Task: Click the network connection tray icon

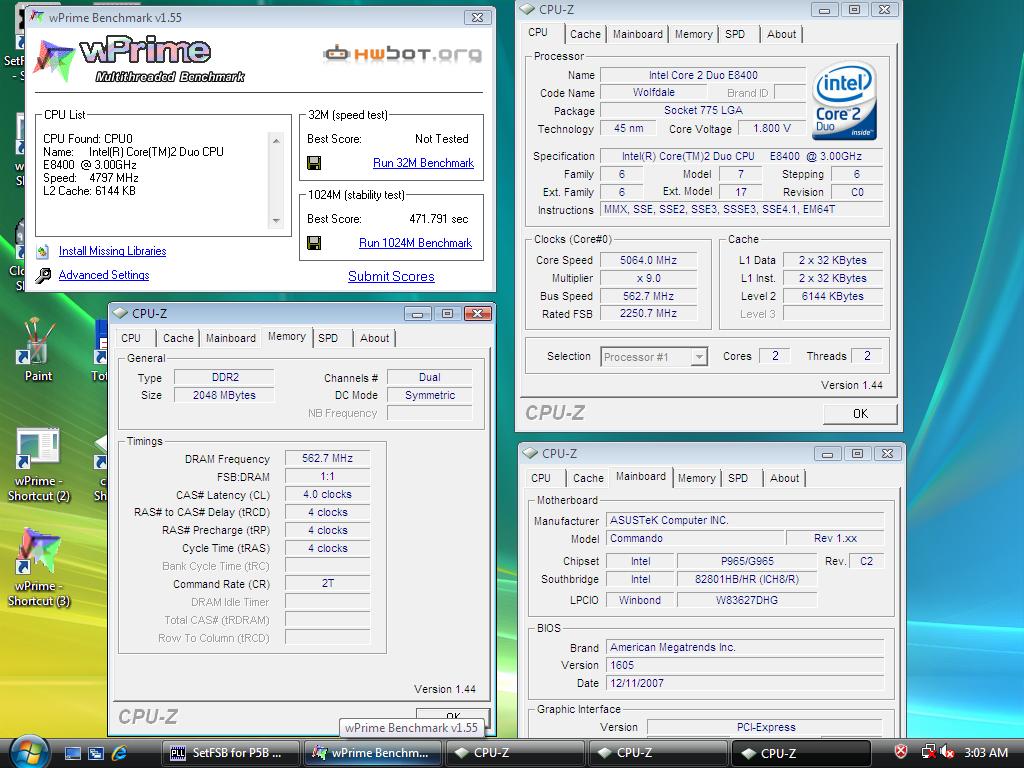Action: [927, 752]
